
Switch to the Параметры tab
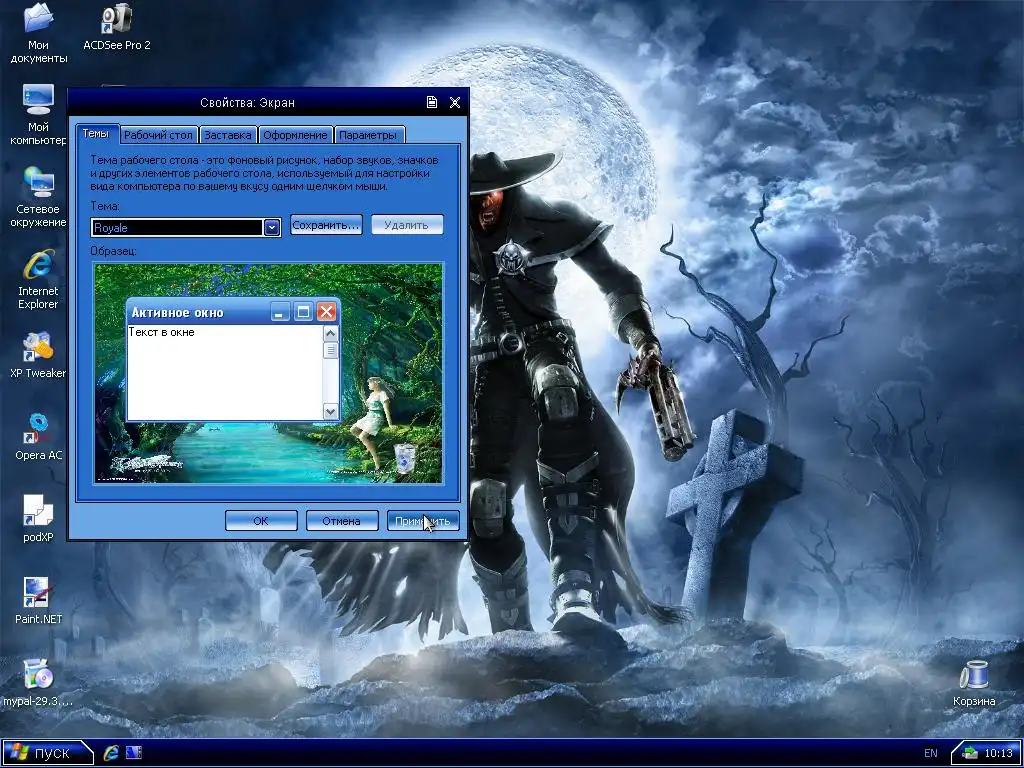368,135
